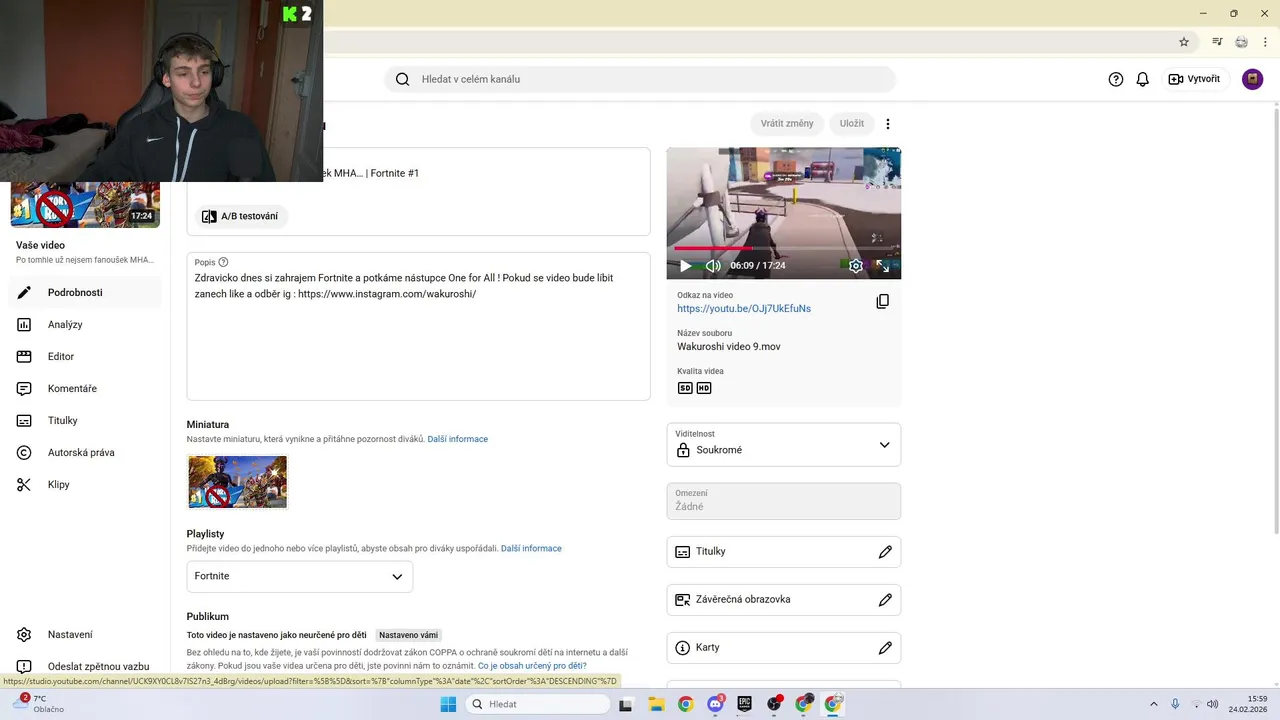
Task: Edit Titulky with the pencil icon
Action: point(885,552)
